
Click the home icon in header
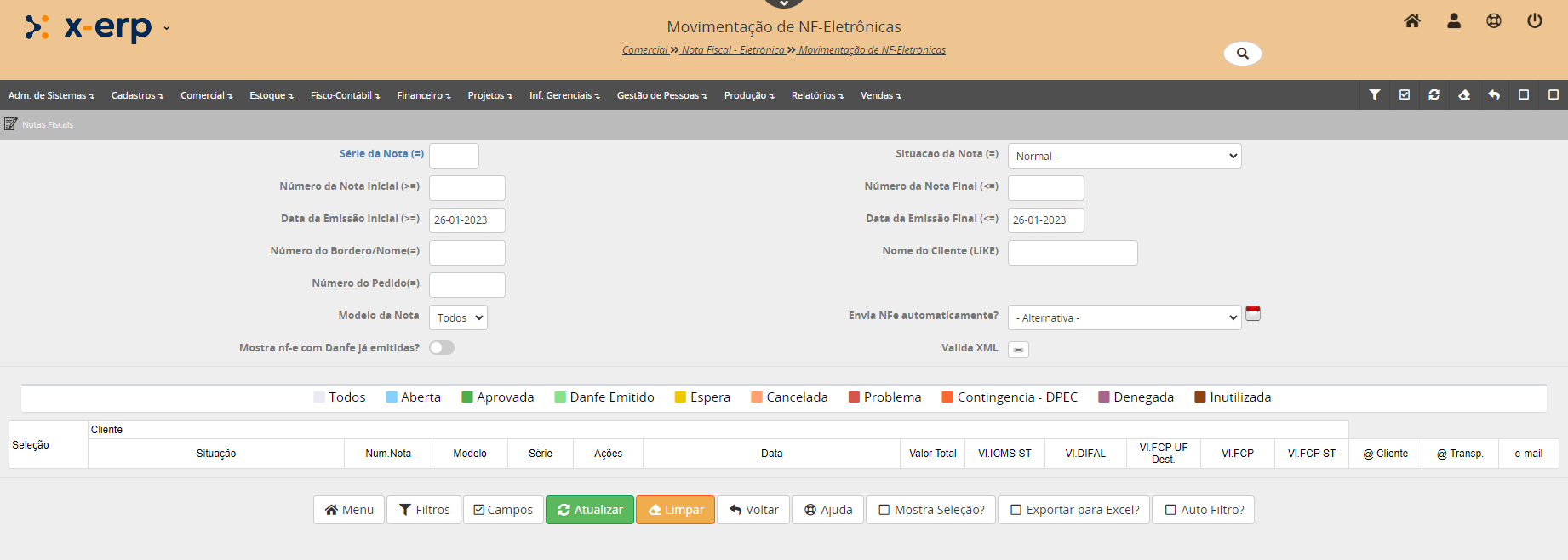(1412, 21)
